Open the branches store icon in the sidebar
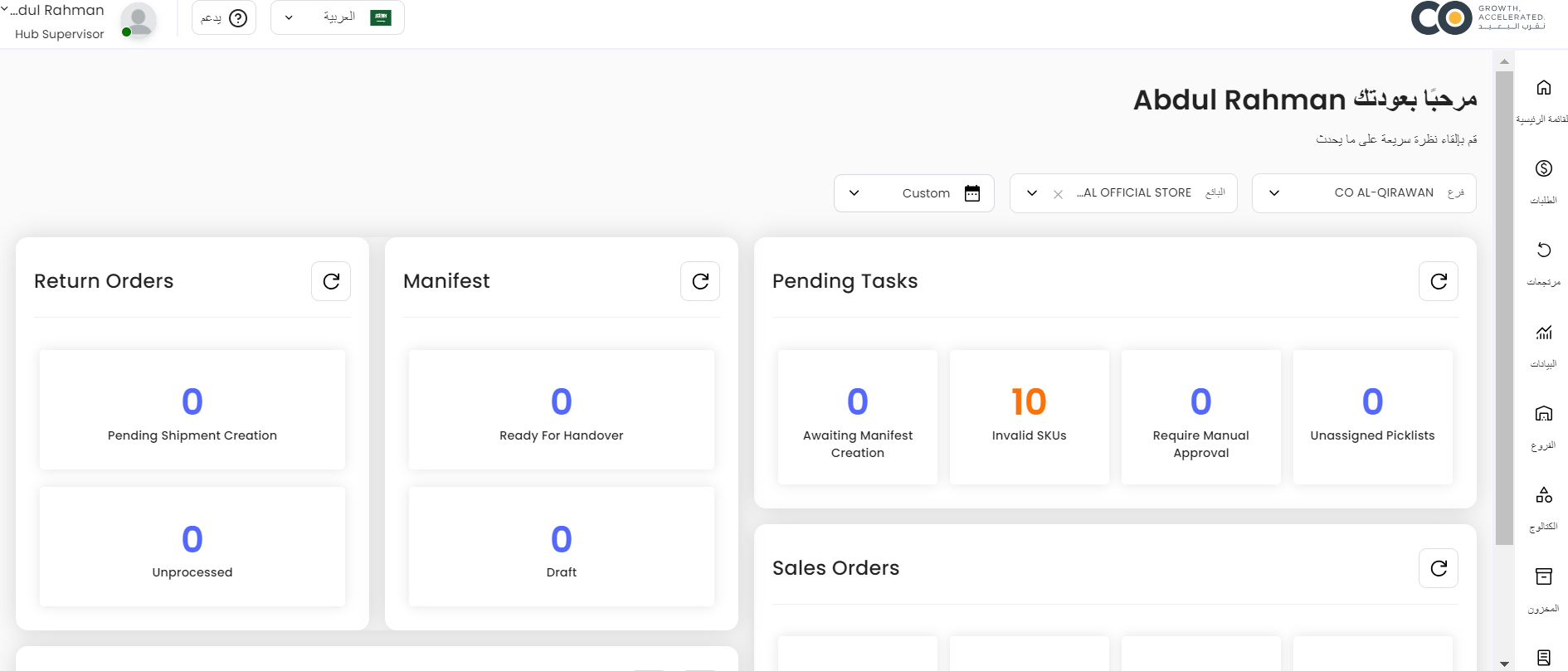Image resolution: width=1568 pixels, height=671 pixels. (x=1543, y=414)
